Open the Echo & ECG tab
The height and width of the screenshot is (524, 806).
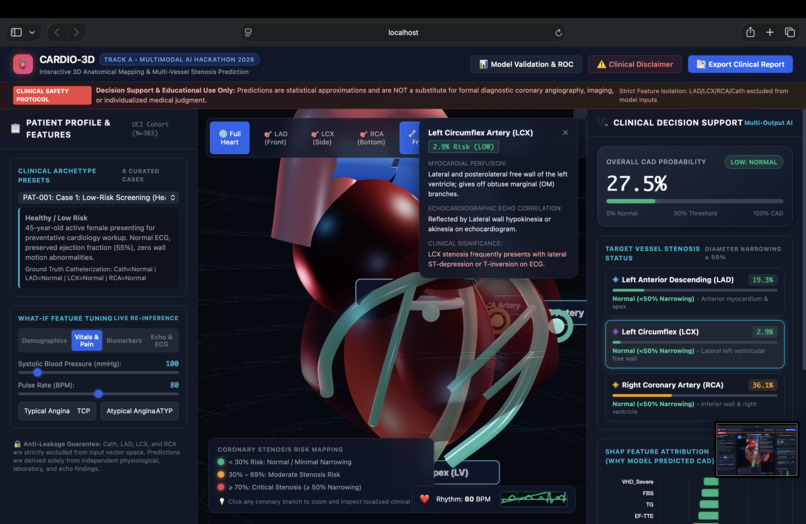click(161, 340)
